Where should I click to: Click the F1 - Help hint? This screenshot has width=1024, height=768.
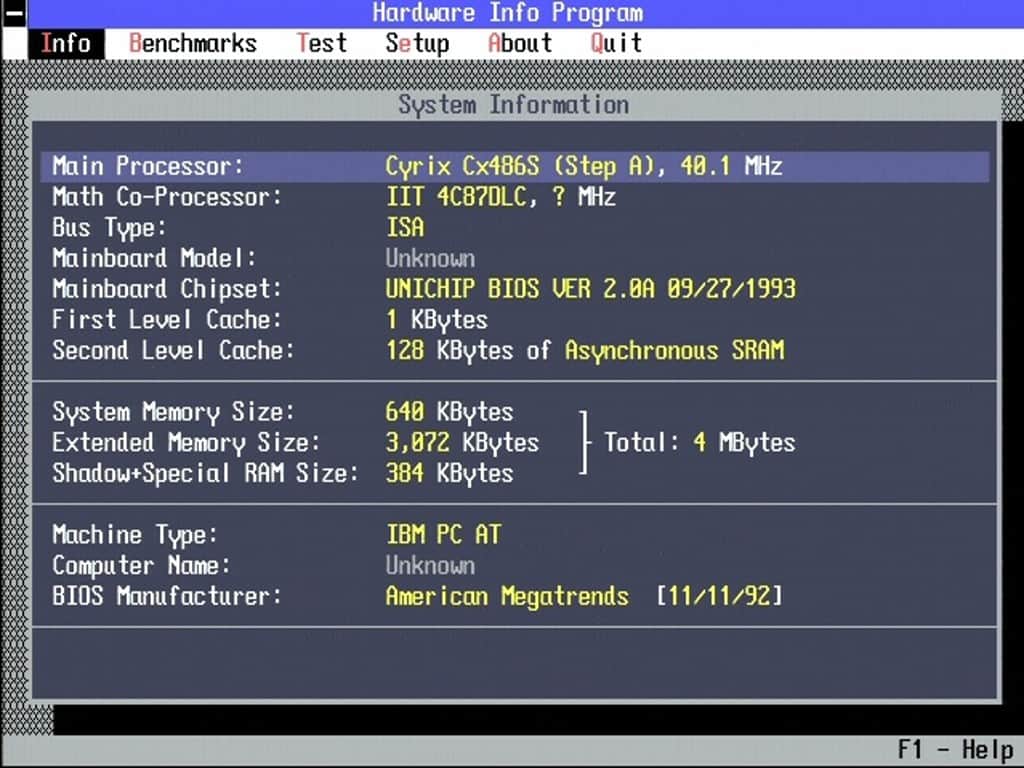(955, 750)
